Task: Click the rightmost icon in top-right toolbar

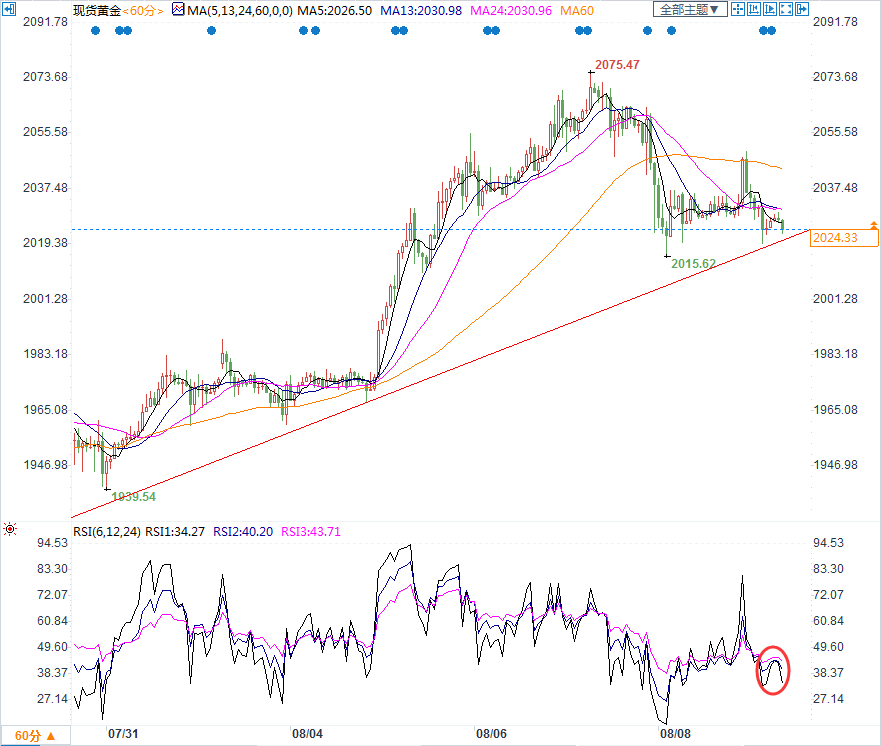Action: [x=800, y=9]
